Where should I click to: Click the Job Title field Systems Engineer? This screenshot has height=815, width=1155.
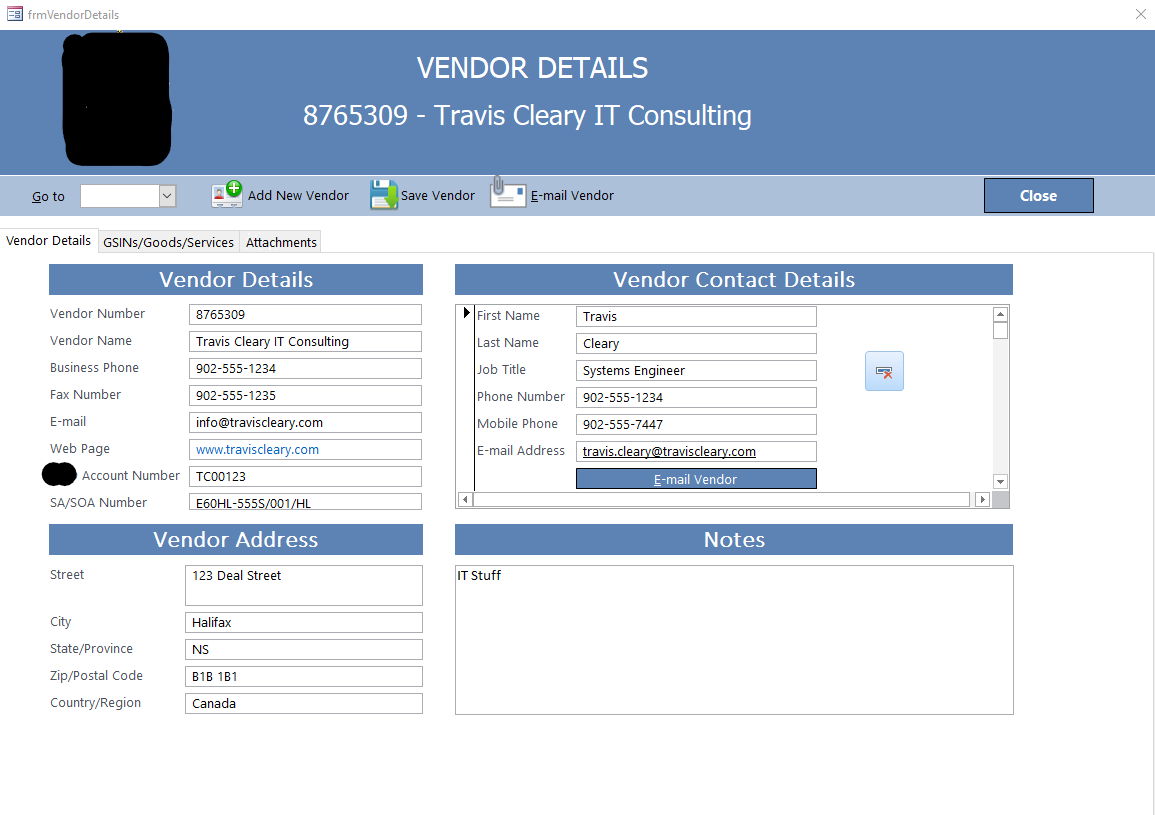click(696, 371)
